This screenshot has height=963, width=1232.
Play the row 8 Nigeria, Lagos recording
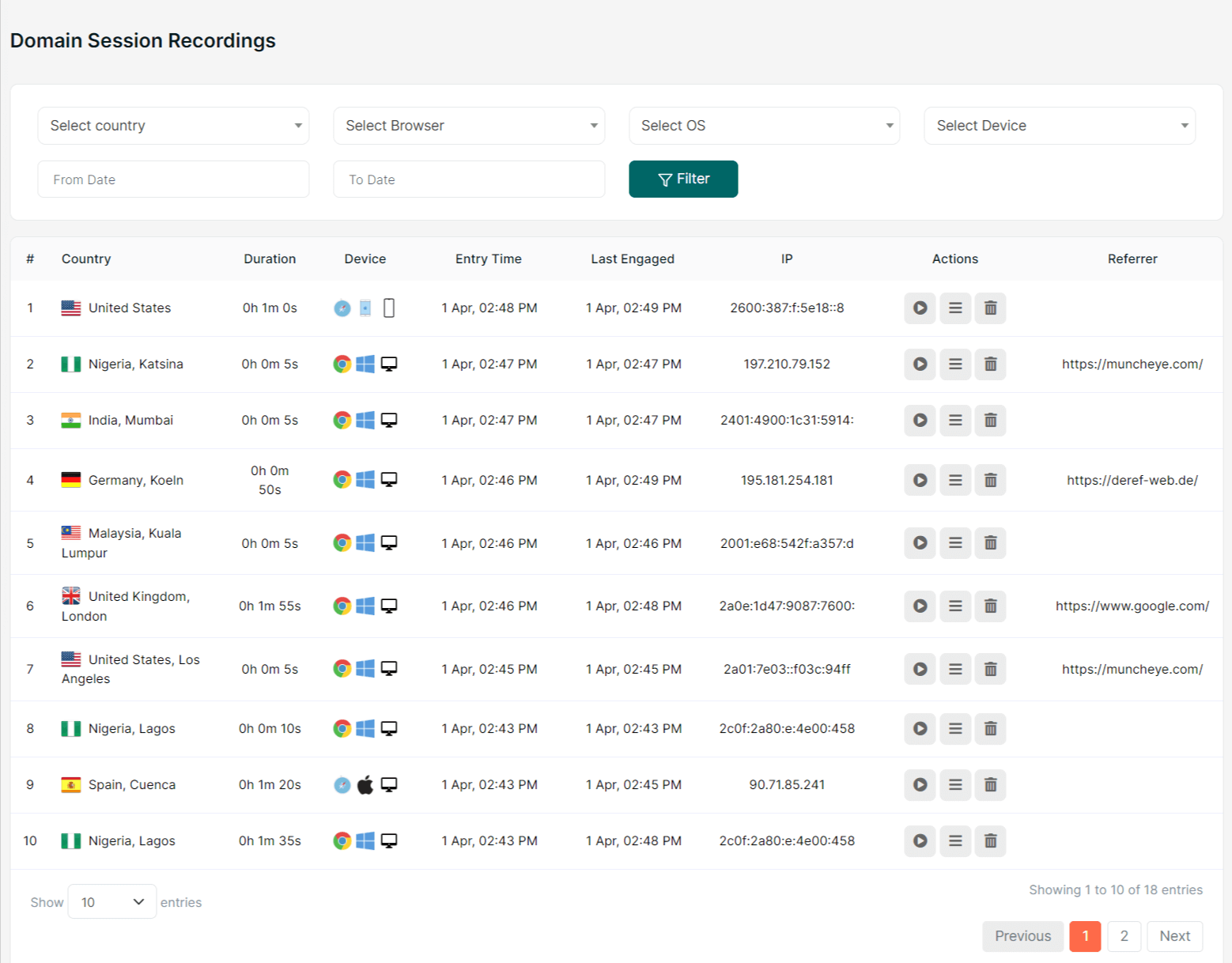(920, 729)
